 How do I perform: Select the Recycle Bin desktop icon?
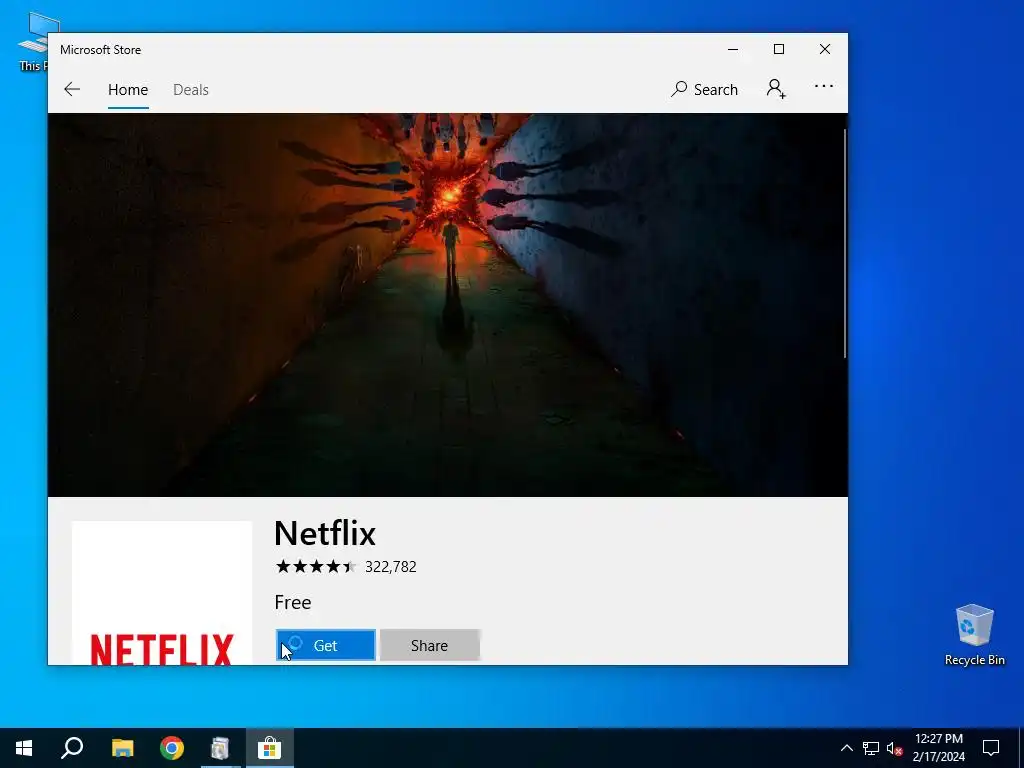(974, 634)
